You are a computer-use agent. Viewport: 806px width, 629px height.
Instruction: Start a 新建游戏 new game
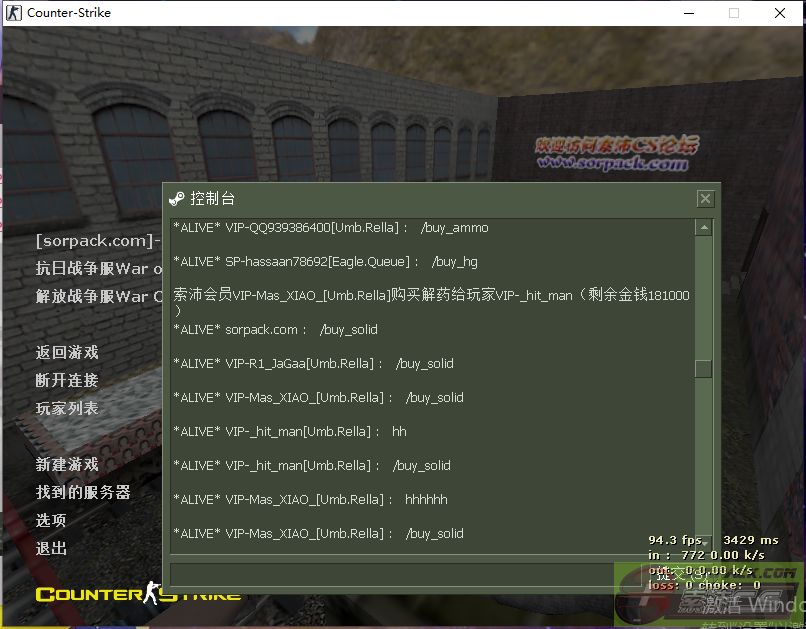[x=67, y=464]
